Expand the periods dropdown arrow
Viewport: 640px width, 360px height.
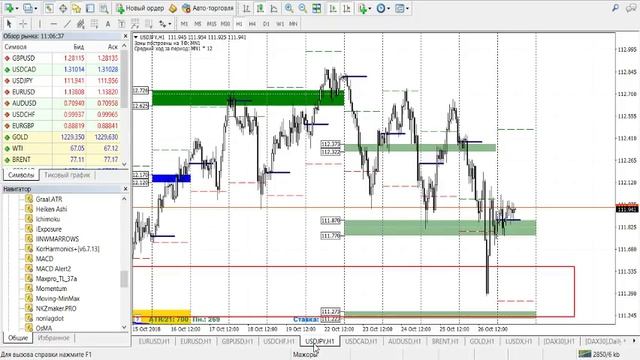point(389,8)
